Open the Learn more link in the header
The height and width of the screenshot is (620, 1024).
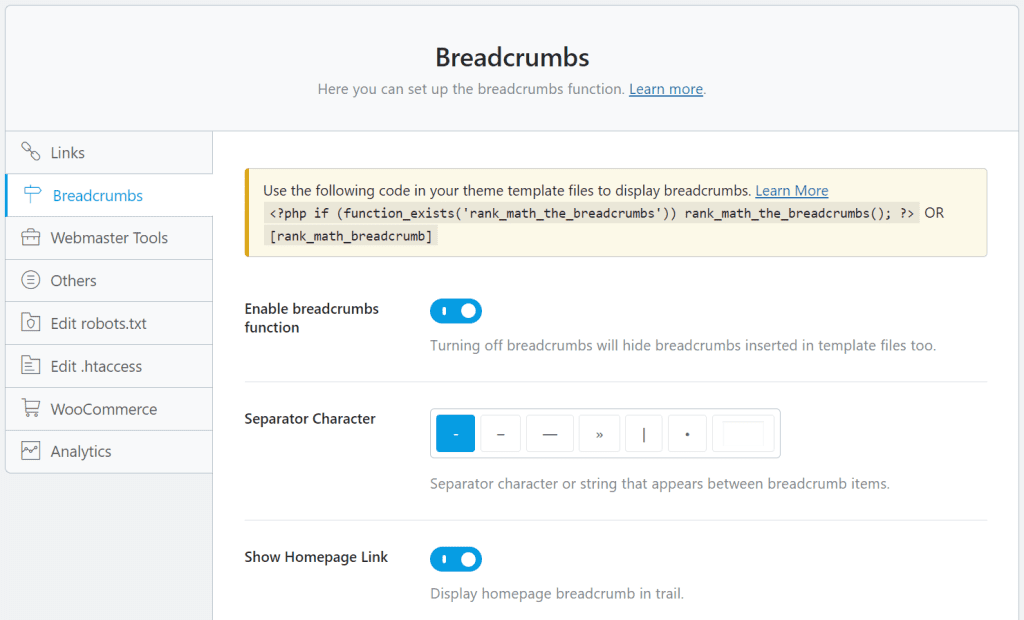click(665, 89)
